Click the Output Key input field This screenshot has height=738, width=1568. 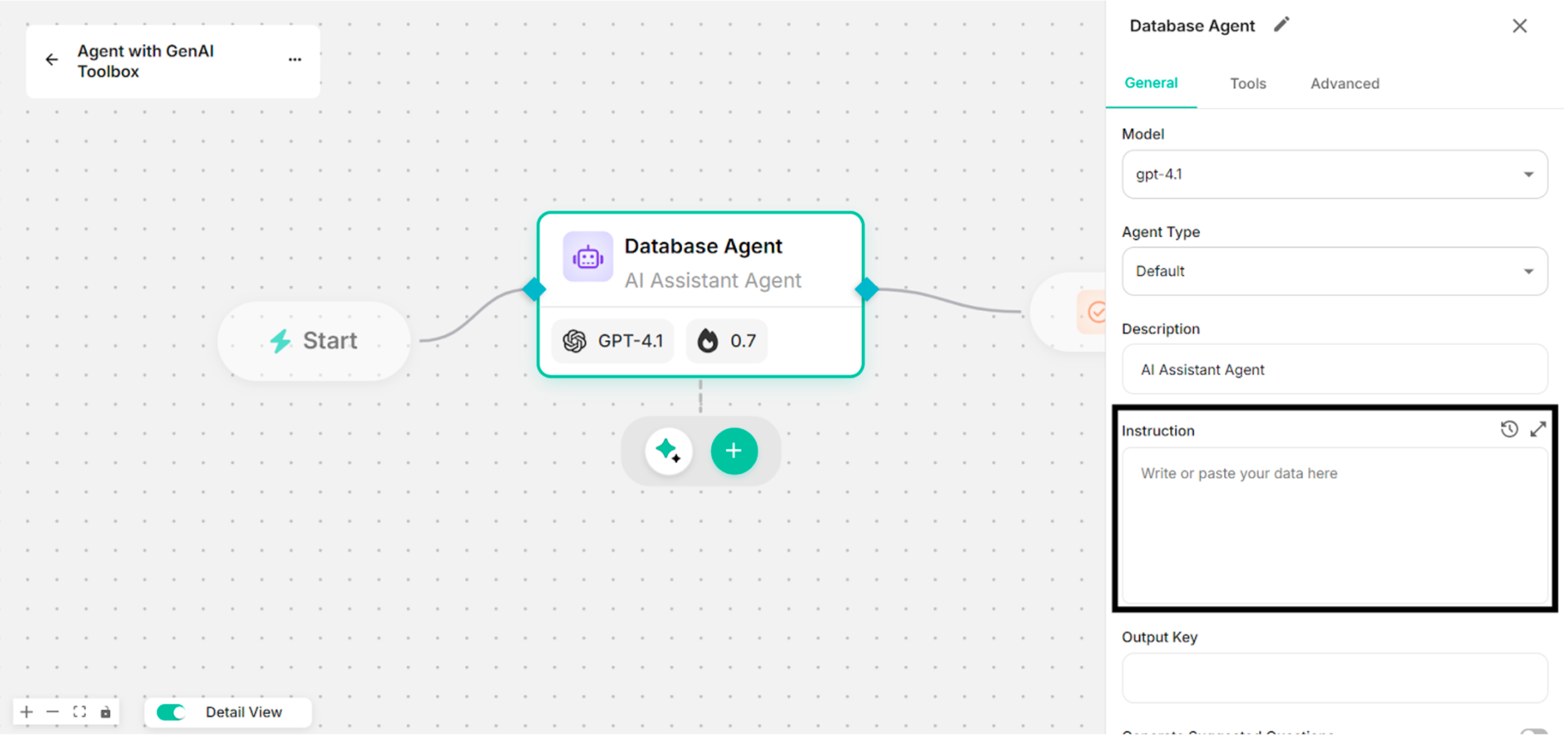coord(1334,678)
